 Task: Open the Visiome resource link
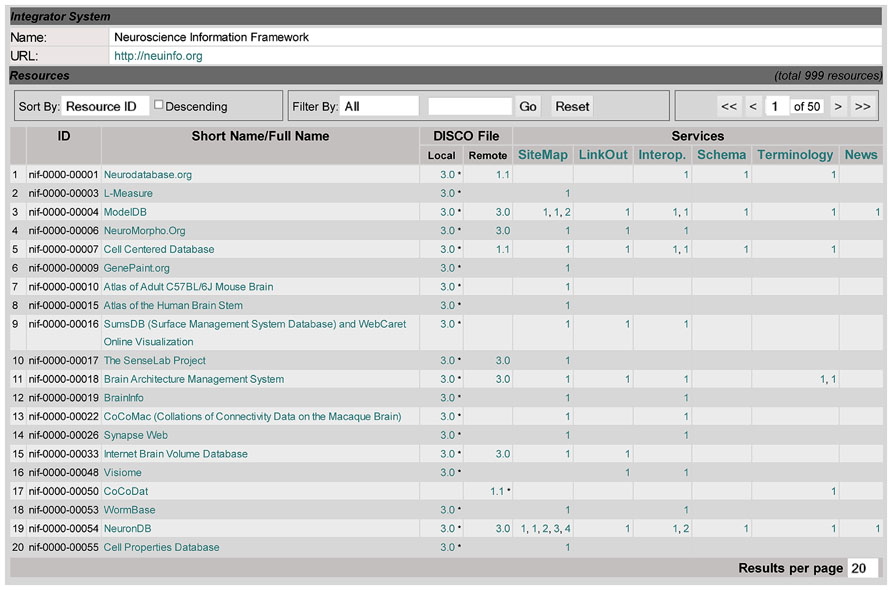[x=122, y=473]
